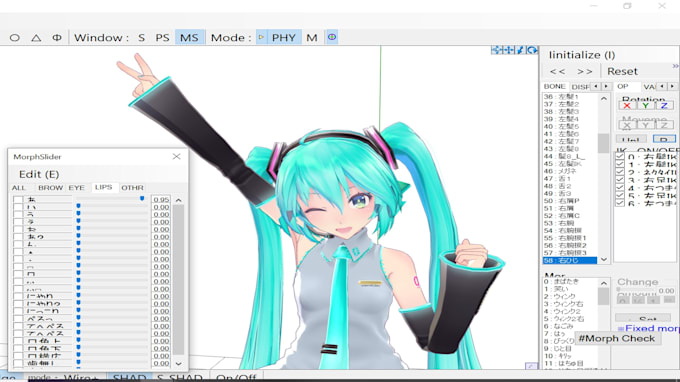Screen dimensions: 680x382
Task: Toggle PHY physics mode
Action: point(284,38)
